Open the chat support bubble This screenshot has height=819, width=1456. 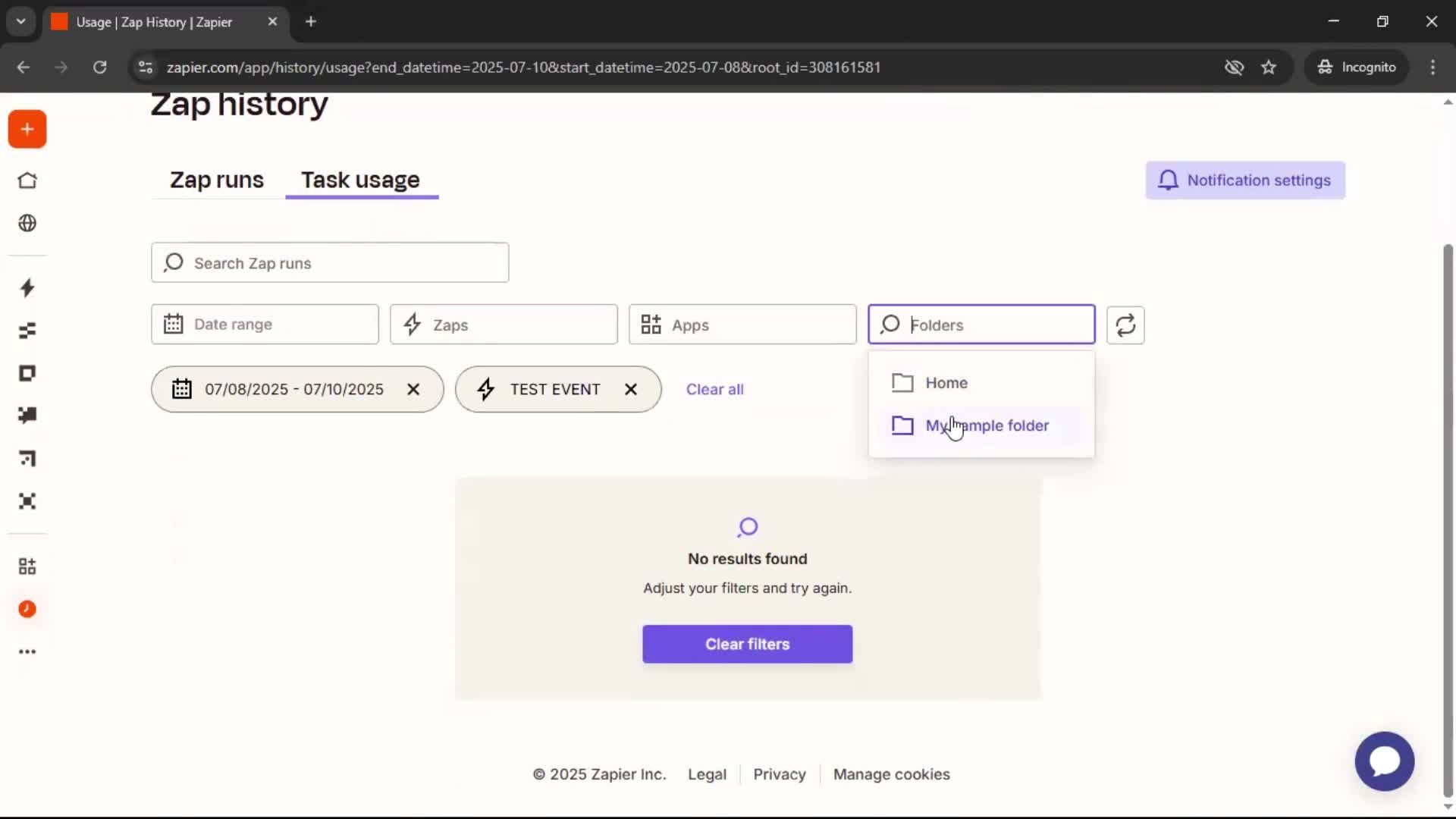[x=1384, y=761]
